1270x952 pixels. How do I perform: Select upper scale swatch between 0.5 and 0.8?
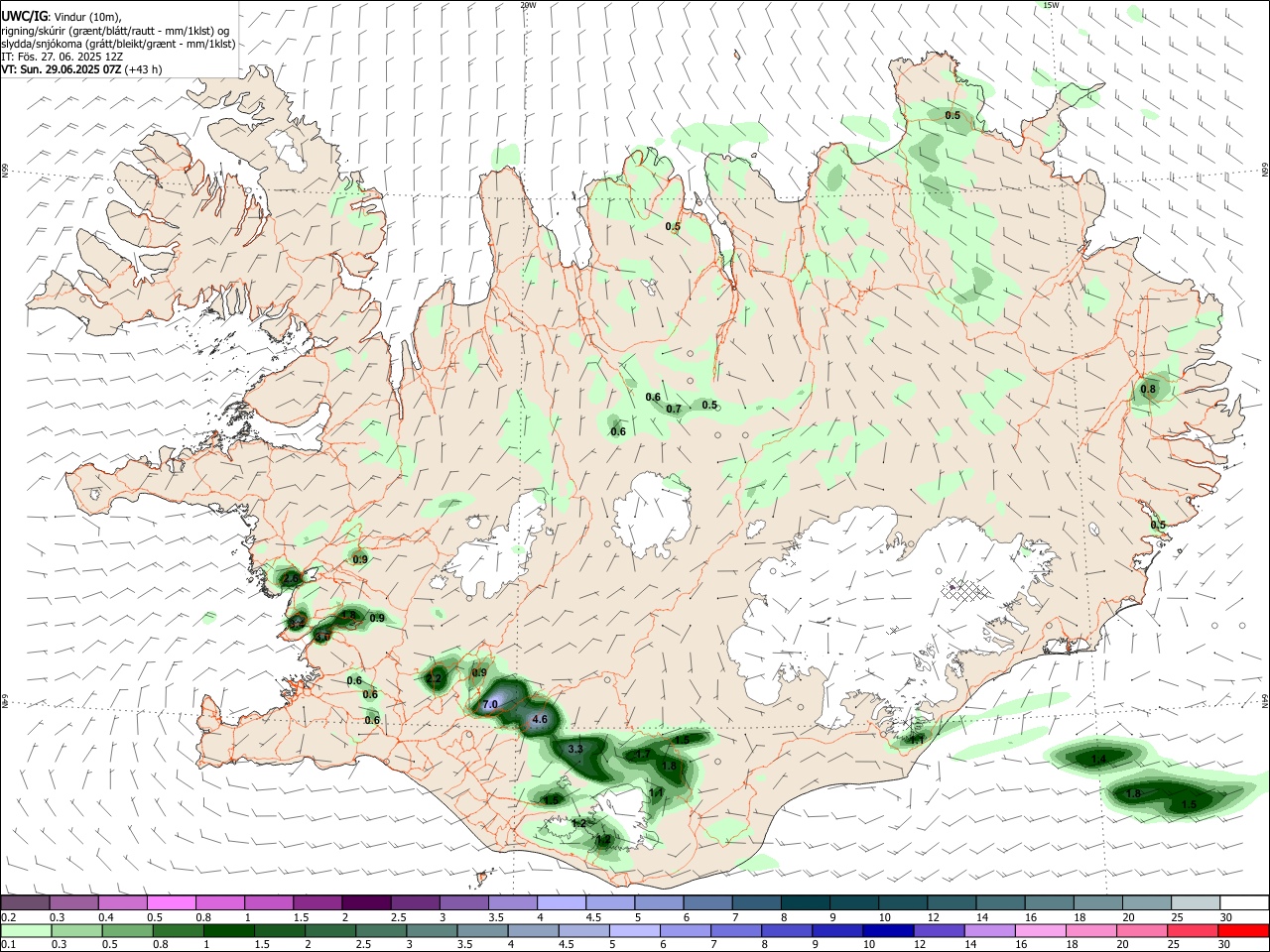point(171,903)
